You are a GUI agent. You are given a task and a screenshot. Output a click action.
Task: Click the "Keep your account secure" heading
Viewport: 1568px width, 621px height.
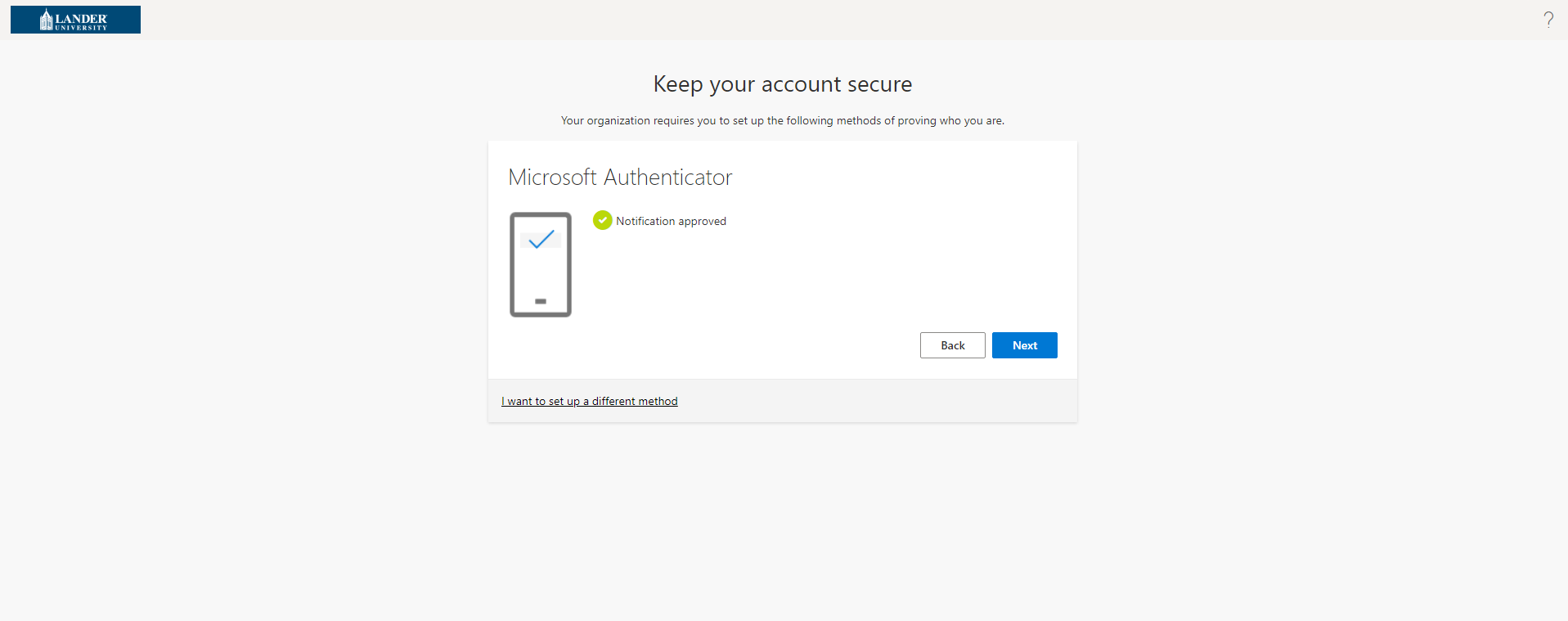(x=782, y=84)
